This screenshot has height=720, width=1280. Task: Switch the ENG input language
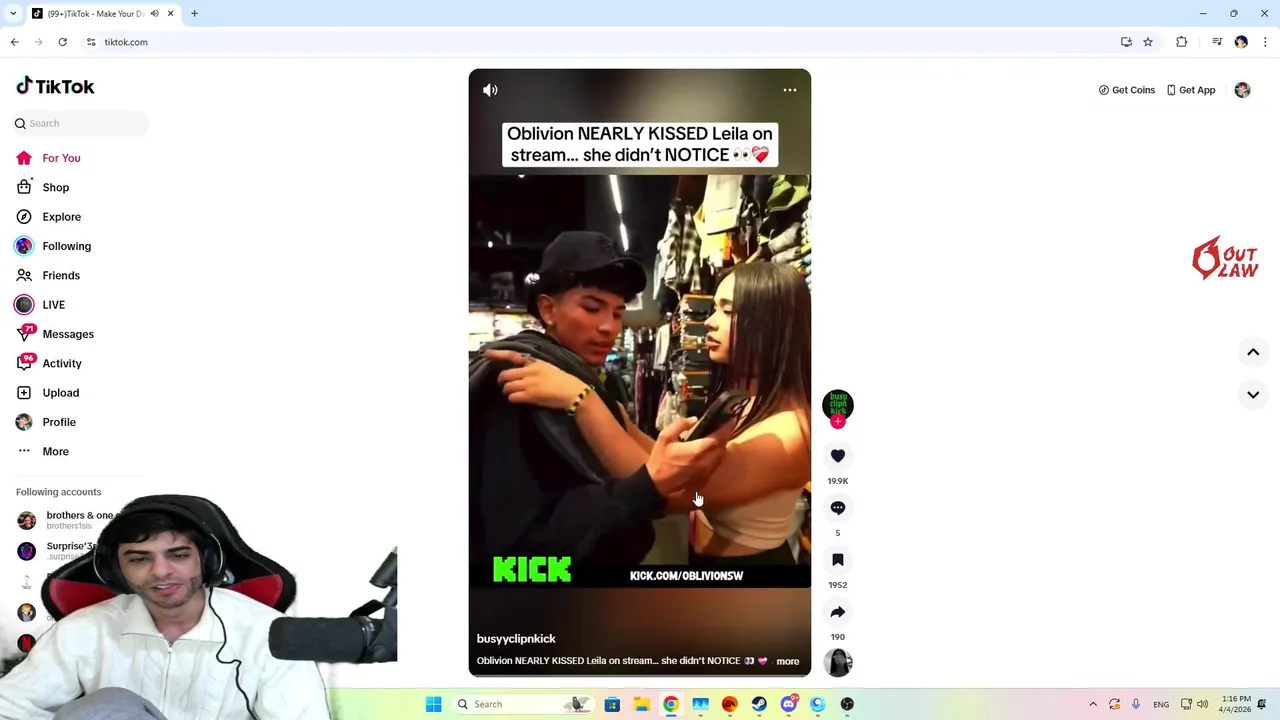1161,704
